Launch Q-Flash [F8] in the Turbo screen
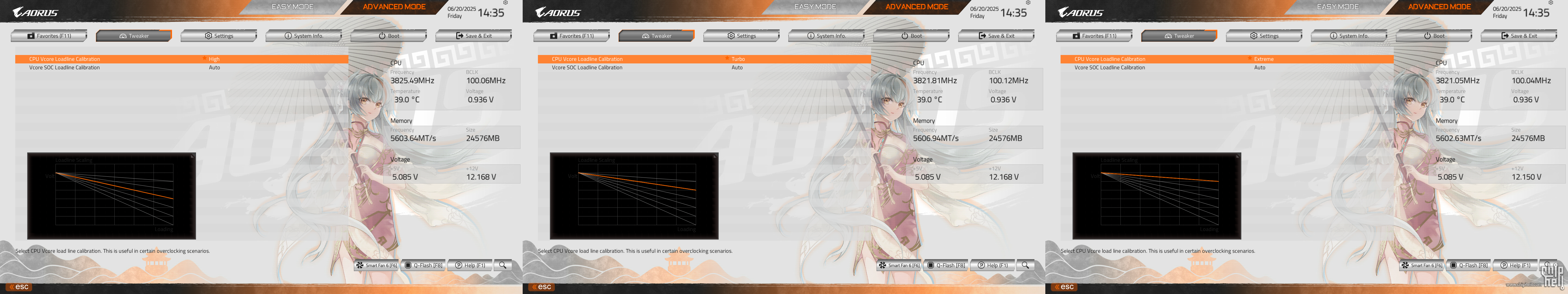The width and height of the screenshot is (1568, 294). [x=947, y=265]
